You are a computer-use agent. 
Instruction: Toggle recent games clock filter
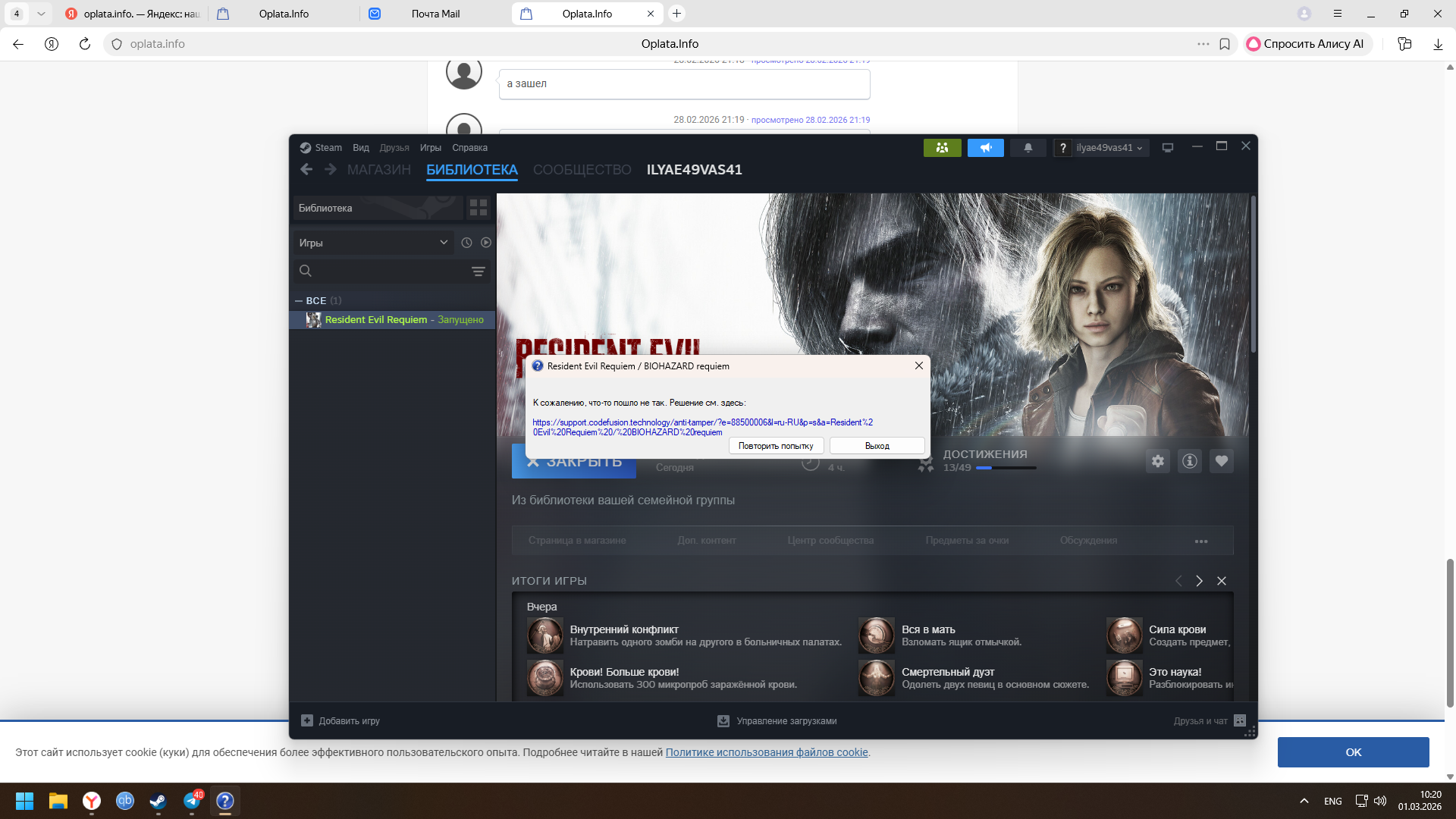[466, 243]
